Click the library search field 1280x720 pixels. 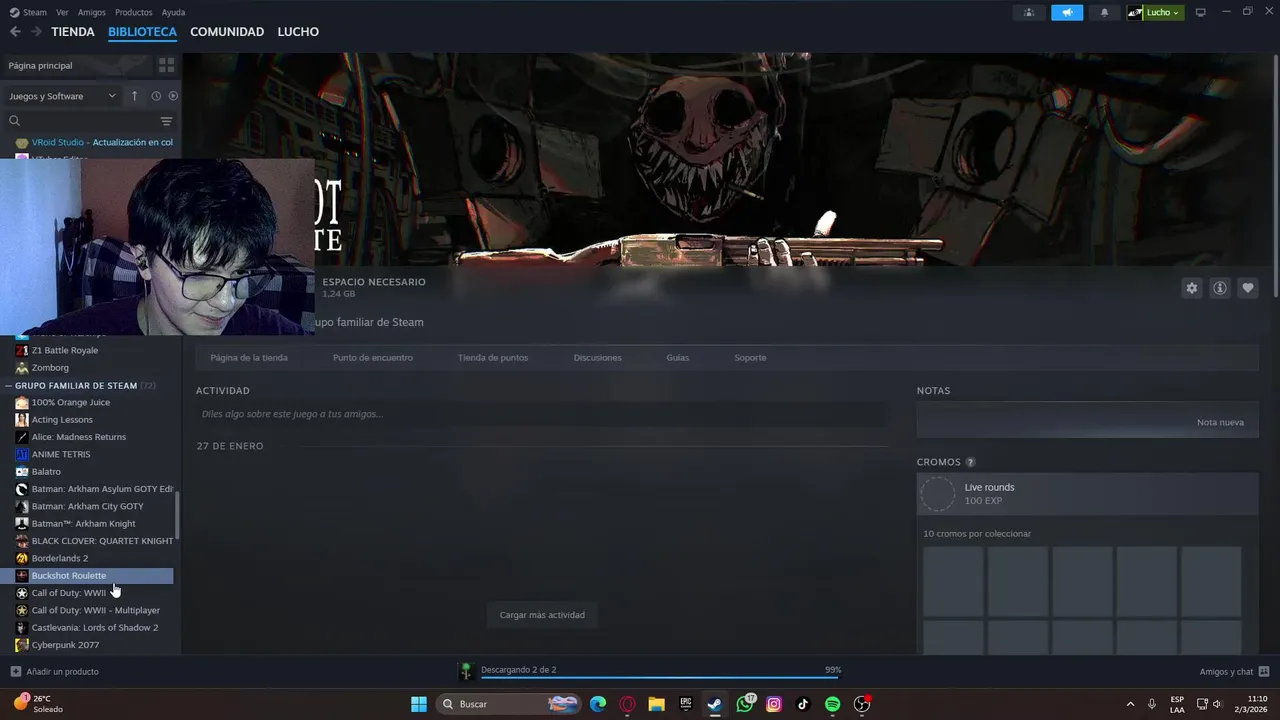82,121
